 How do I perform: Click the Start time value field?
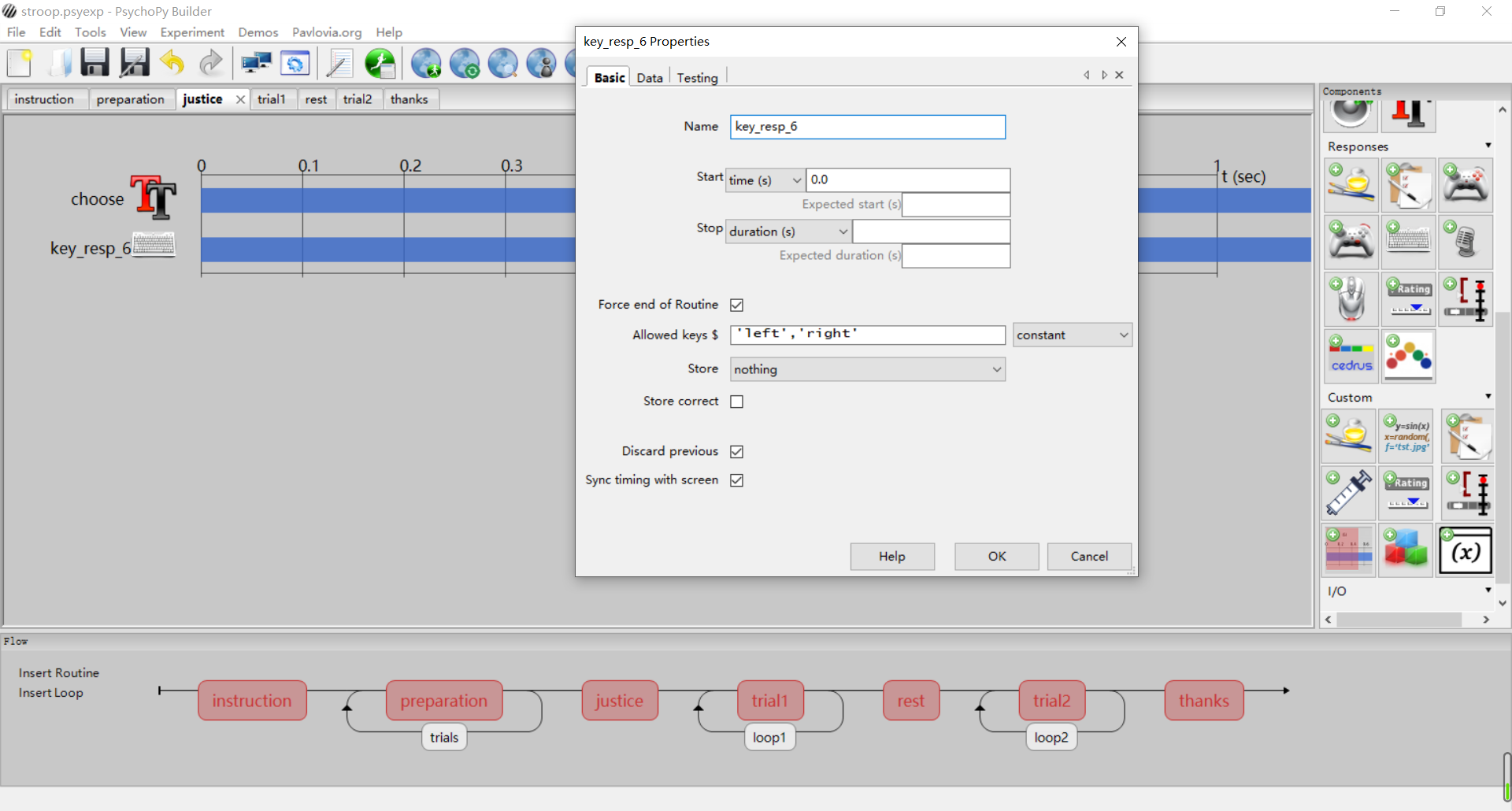coord(908,180)
